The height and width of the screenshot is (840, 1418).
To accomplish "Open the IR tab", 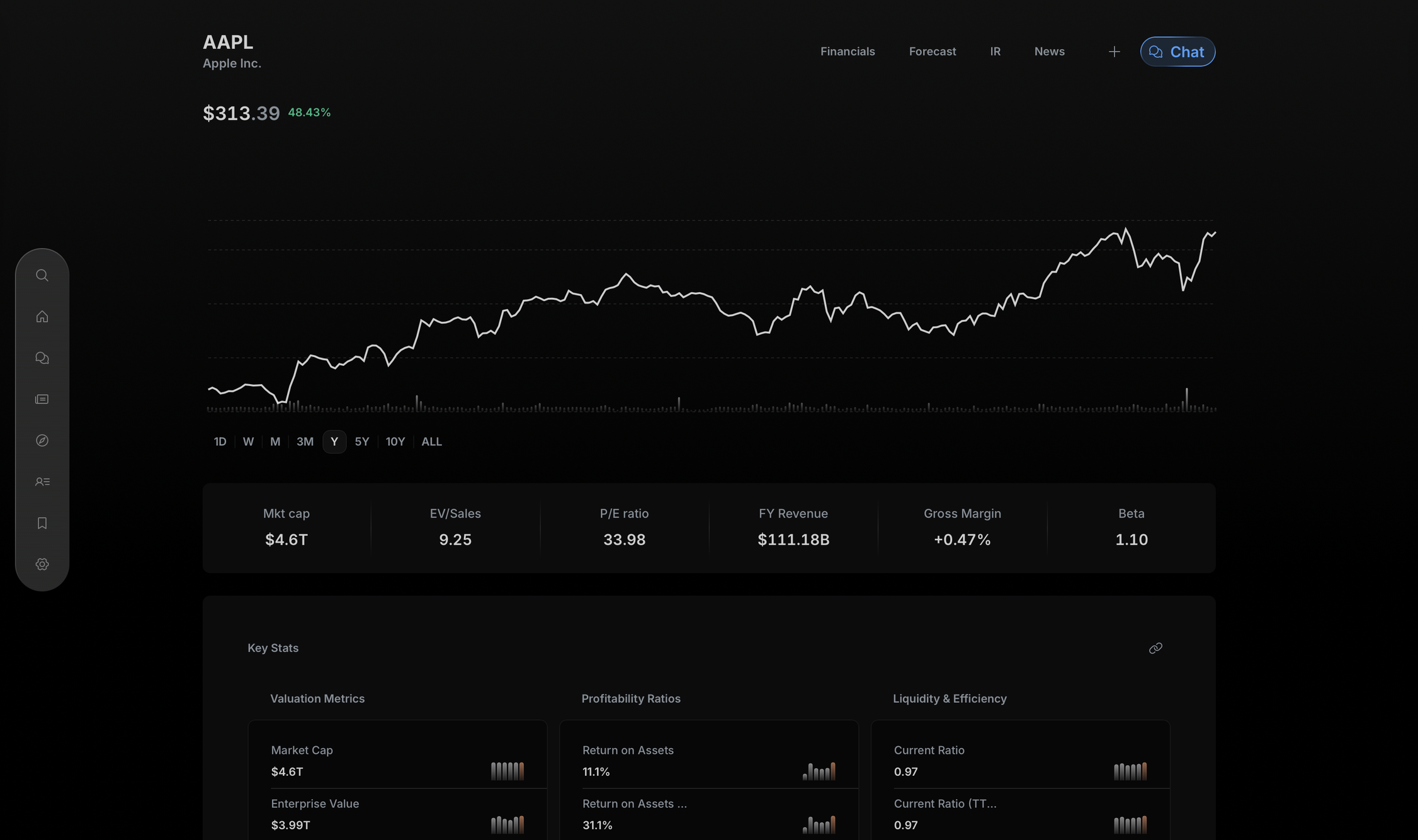I will click(x=995, y=52).
